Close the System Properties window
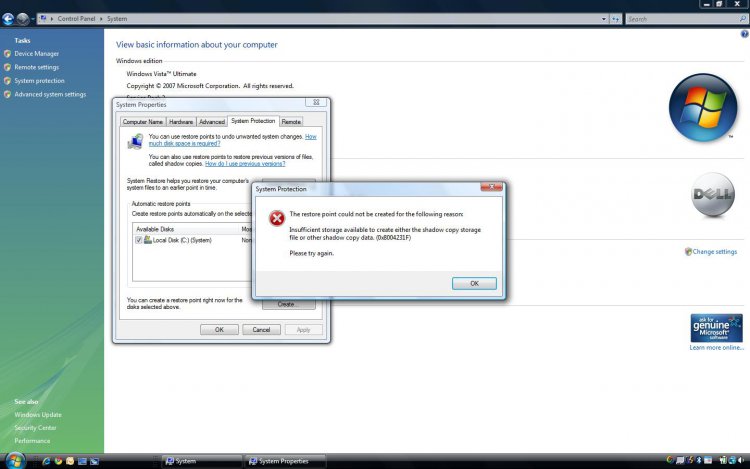This screenshot has height=469, width=750. [316, 102]
